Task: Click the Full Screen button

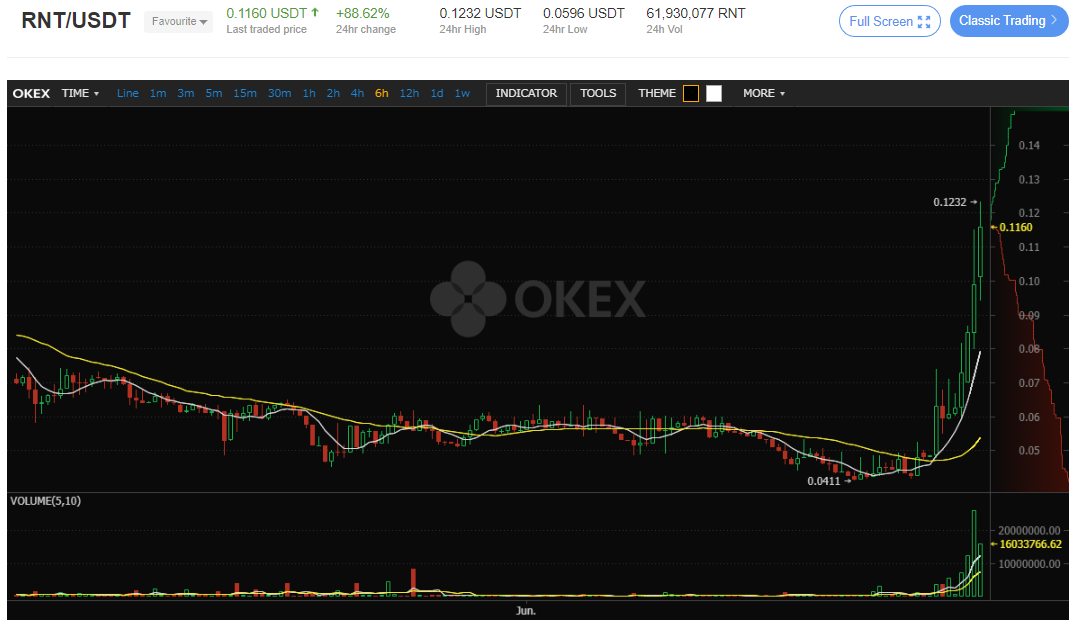Action: click(889, 21)
